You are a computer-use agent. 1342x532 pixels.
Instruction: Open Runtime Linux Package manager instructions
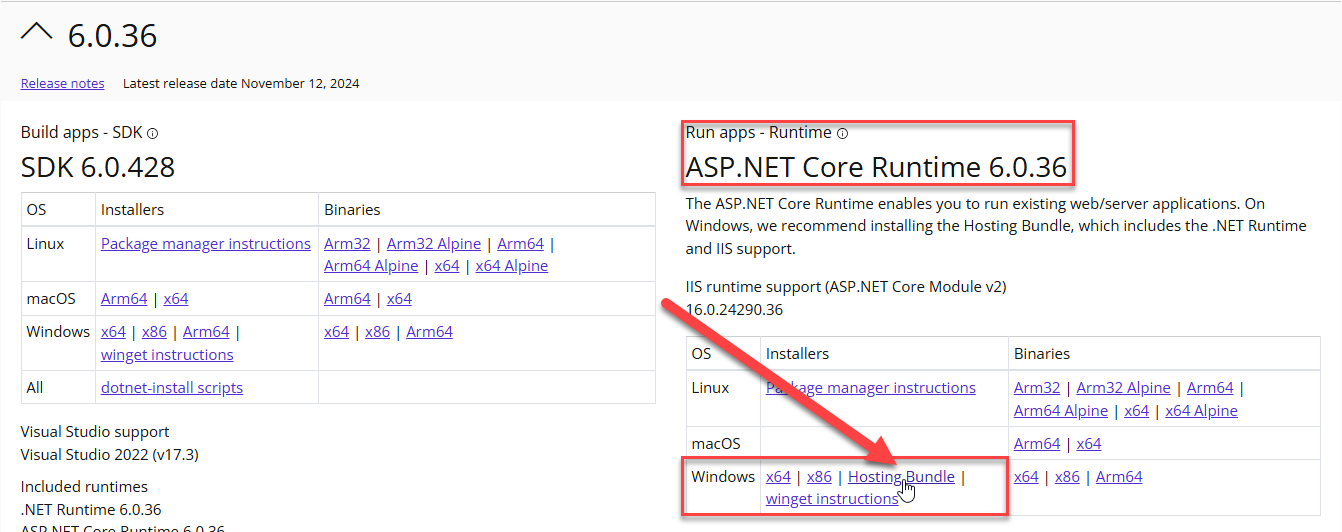(871, 388)
